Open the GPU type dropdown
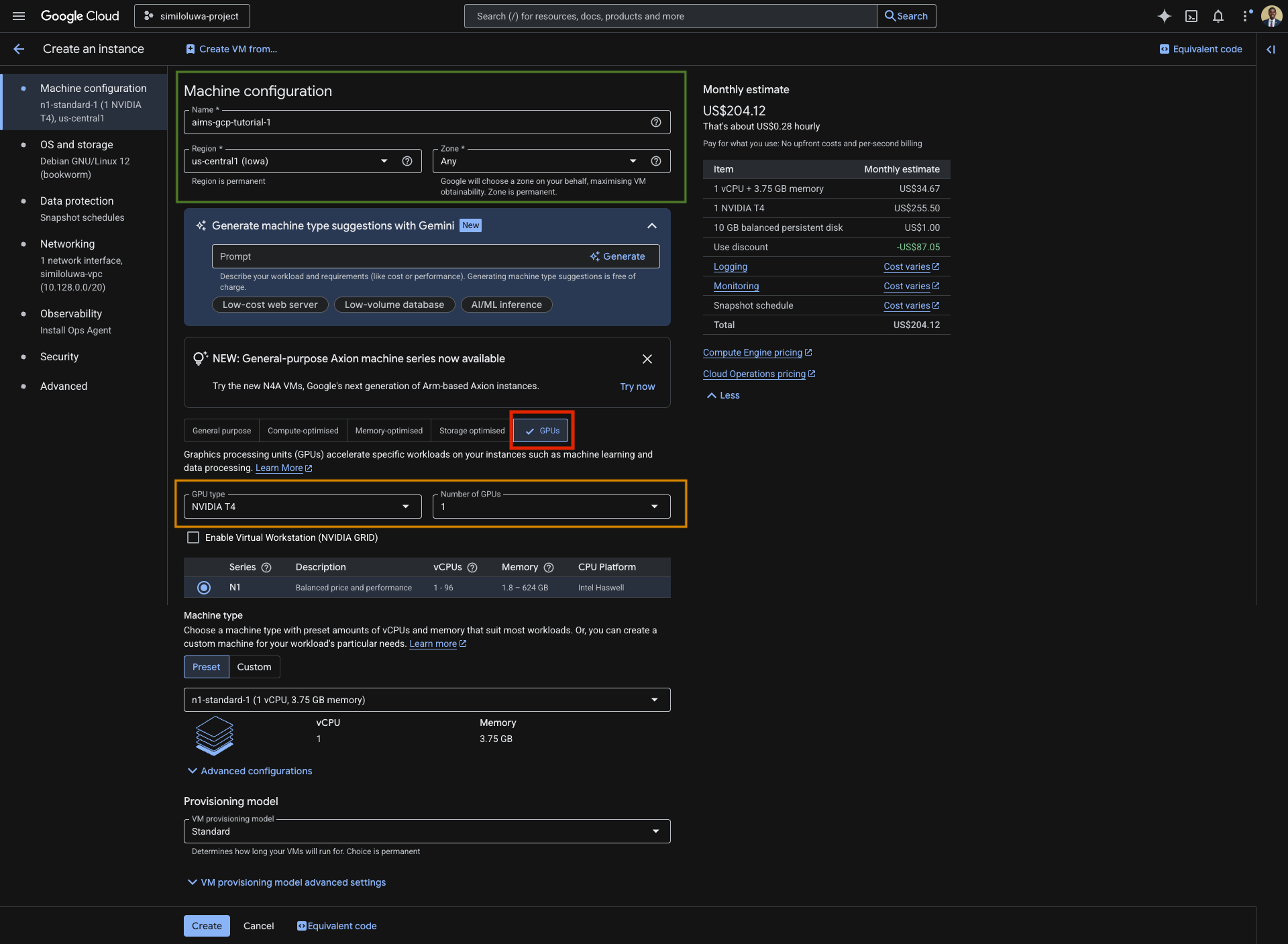This screenshot has width=1288, height=944. (405, 507)
